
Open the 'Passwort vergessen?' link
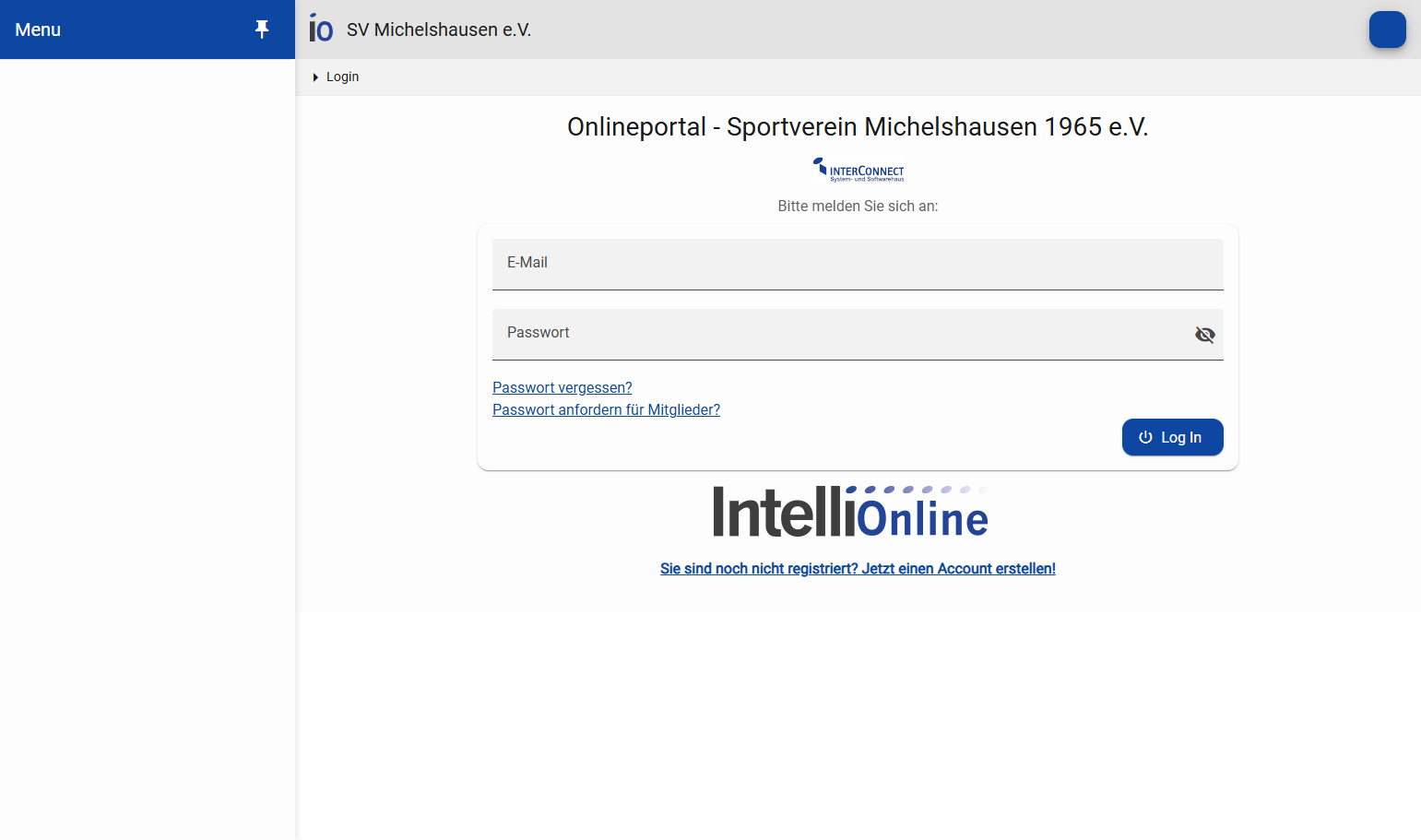pos(562,387)
